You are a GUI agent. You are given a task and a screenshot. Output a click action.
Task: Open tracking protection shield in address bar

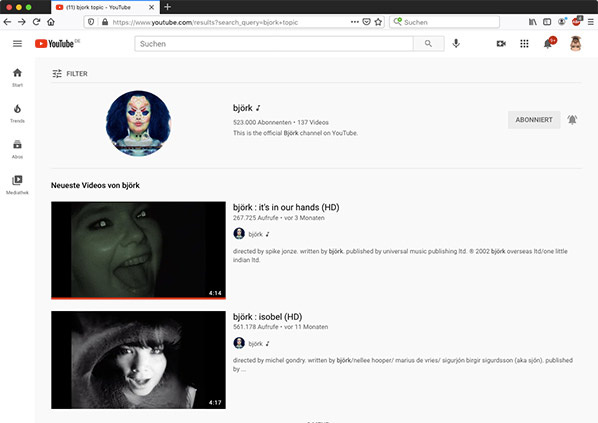tap(91, 22)
